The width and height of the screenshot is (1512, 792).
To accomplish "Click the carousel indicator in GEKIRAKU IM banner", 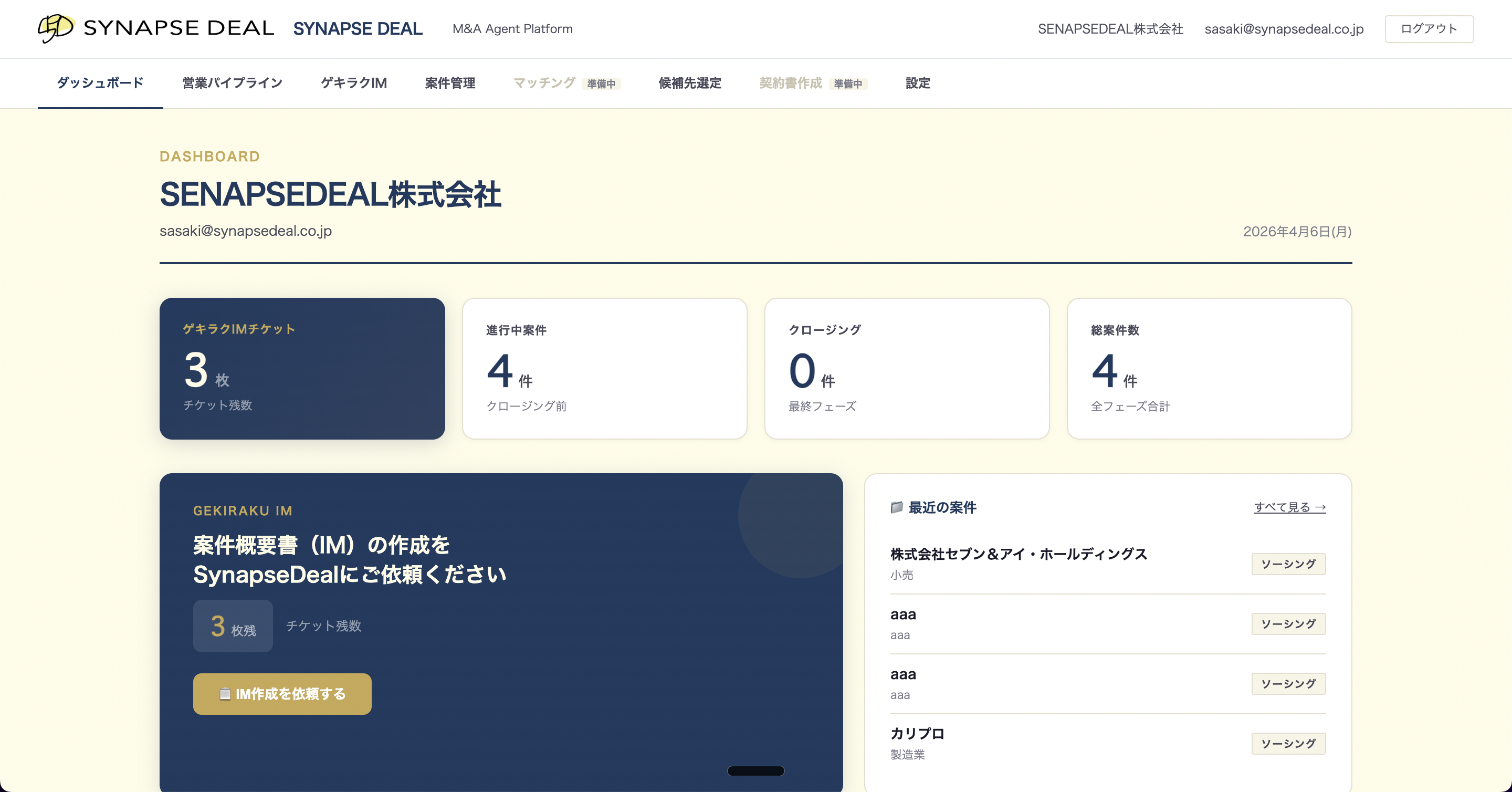I will click(756, 770).
